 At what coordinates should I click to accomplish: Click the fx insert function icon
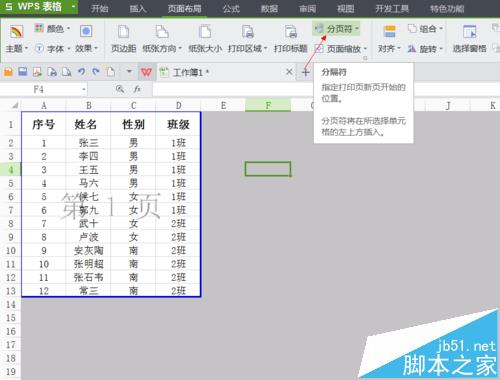coord(137,89)
